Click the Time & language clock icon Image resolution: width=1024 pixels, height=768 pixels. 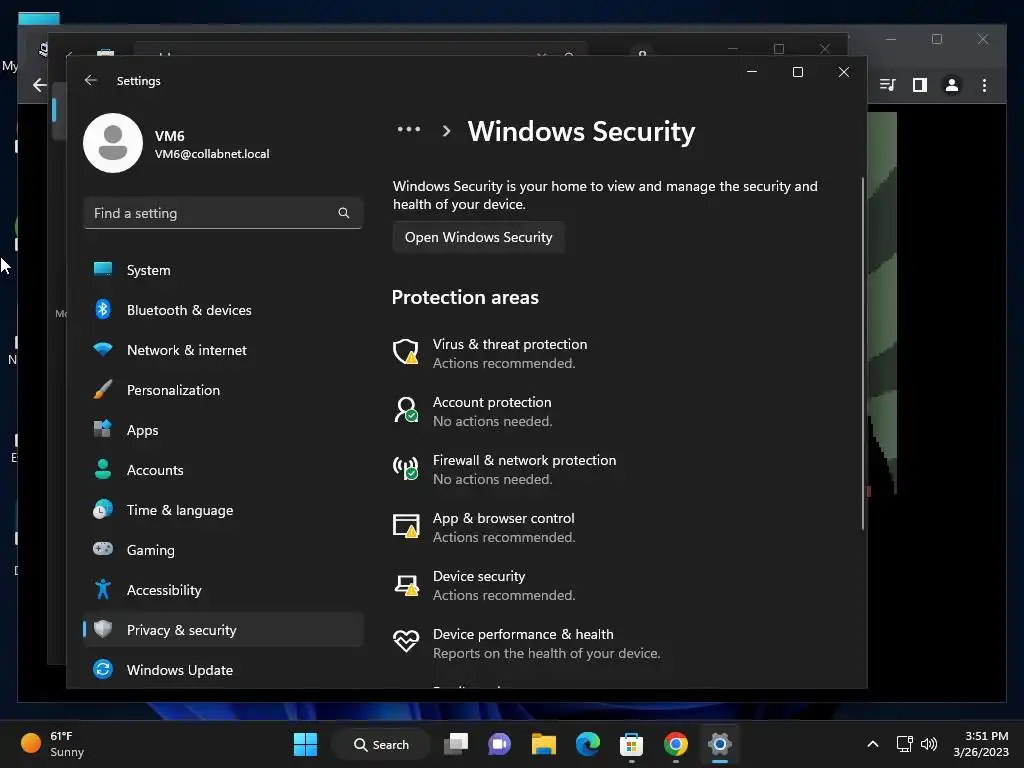[103, 509]
